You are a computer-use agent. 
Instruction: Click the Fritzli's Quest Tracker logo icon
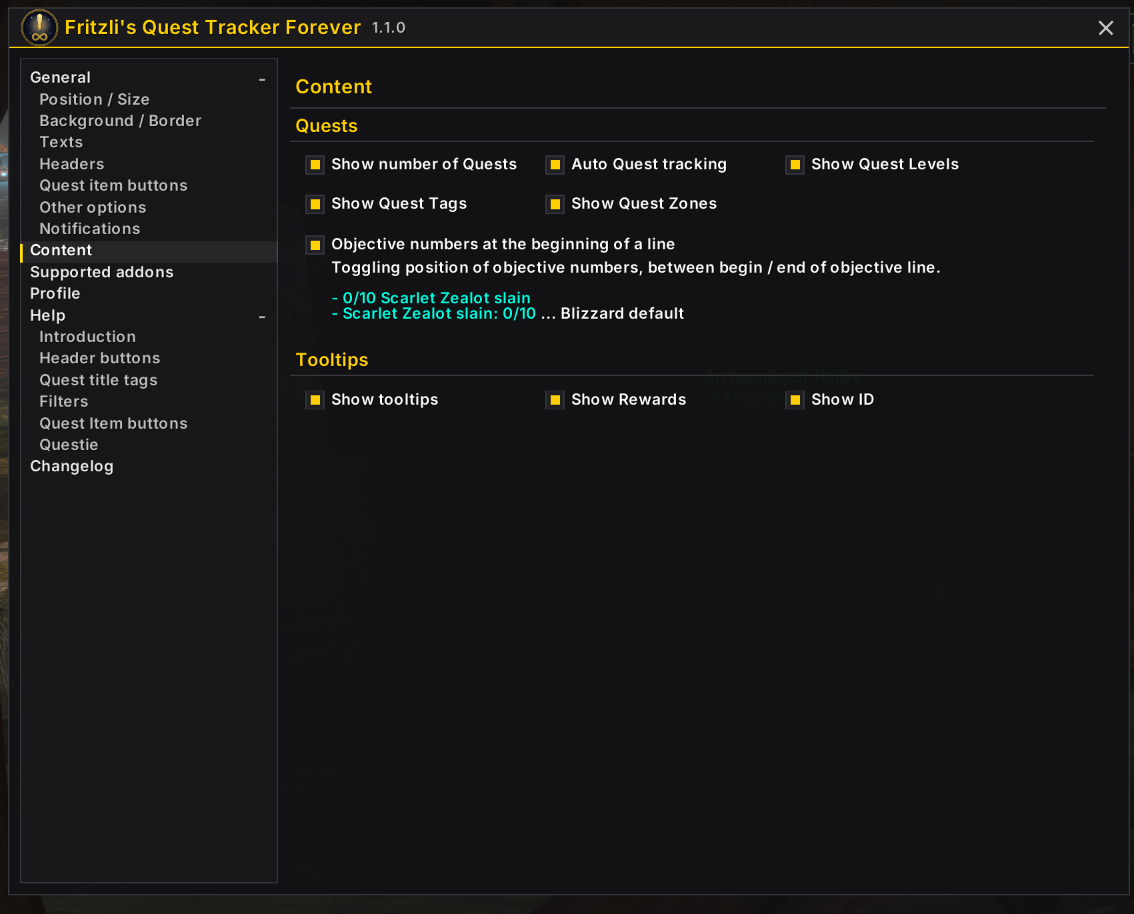pos(39,27)
